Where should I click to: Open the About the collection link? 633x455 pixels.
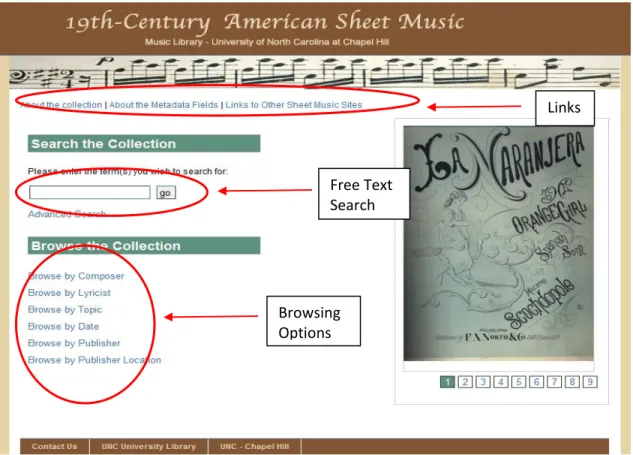[x=61, y=105]
